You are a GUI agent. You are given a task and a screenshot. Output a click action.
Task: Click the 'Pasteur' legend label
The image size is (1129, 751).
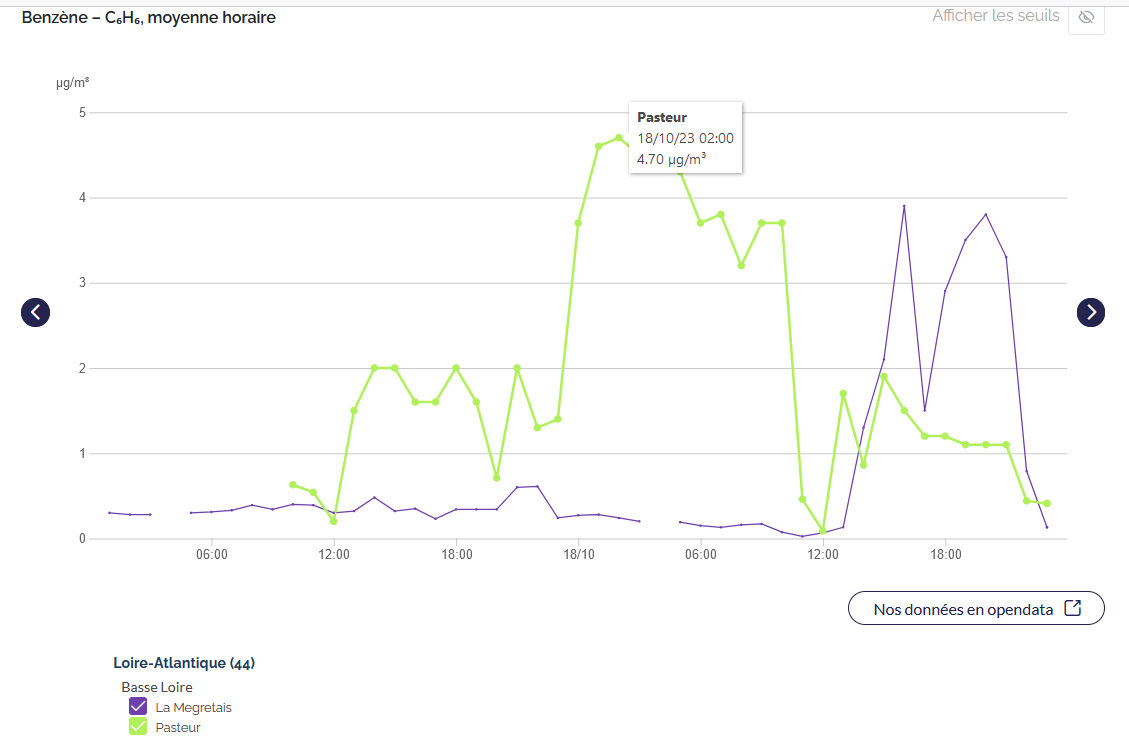pos(178,728)
